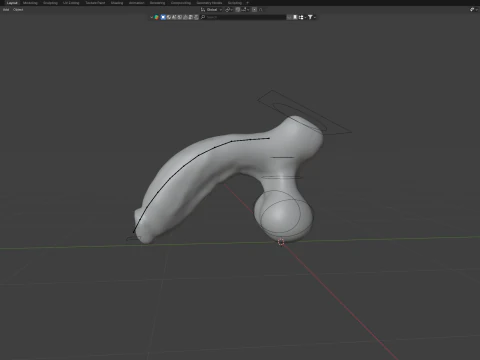Image resolution: width=480 pixels, height=360 pixels.
Task: Open the Add menu in the viewport header
Action: [6, 10]
